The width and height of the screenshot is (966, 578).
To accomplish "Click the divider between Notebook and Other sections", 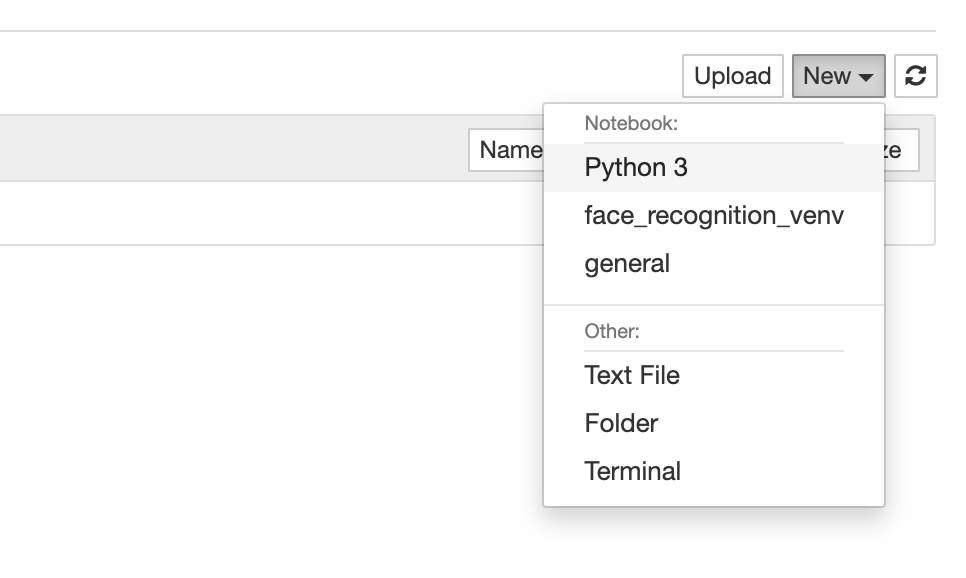I will click(714, 305).
